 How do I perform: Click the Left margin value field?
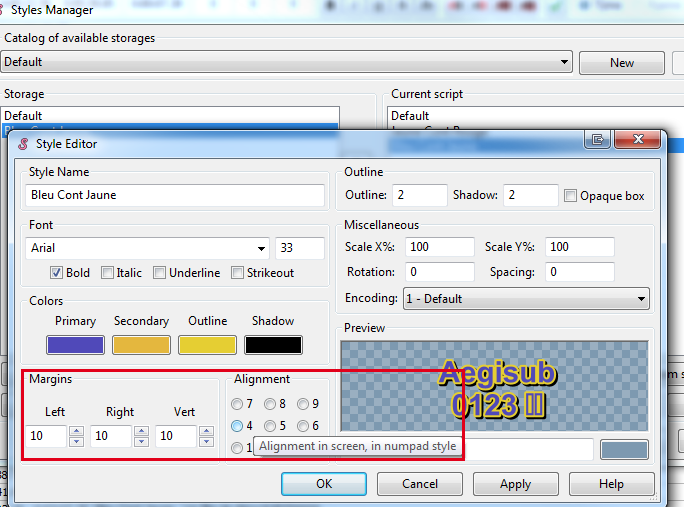(x=46, y=436)
